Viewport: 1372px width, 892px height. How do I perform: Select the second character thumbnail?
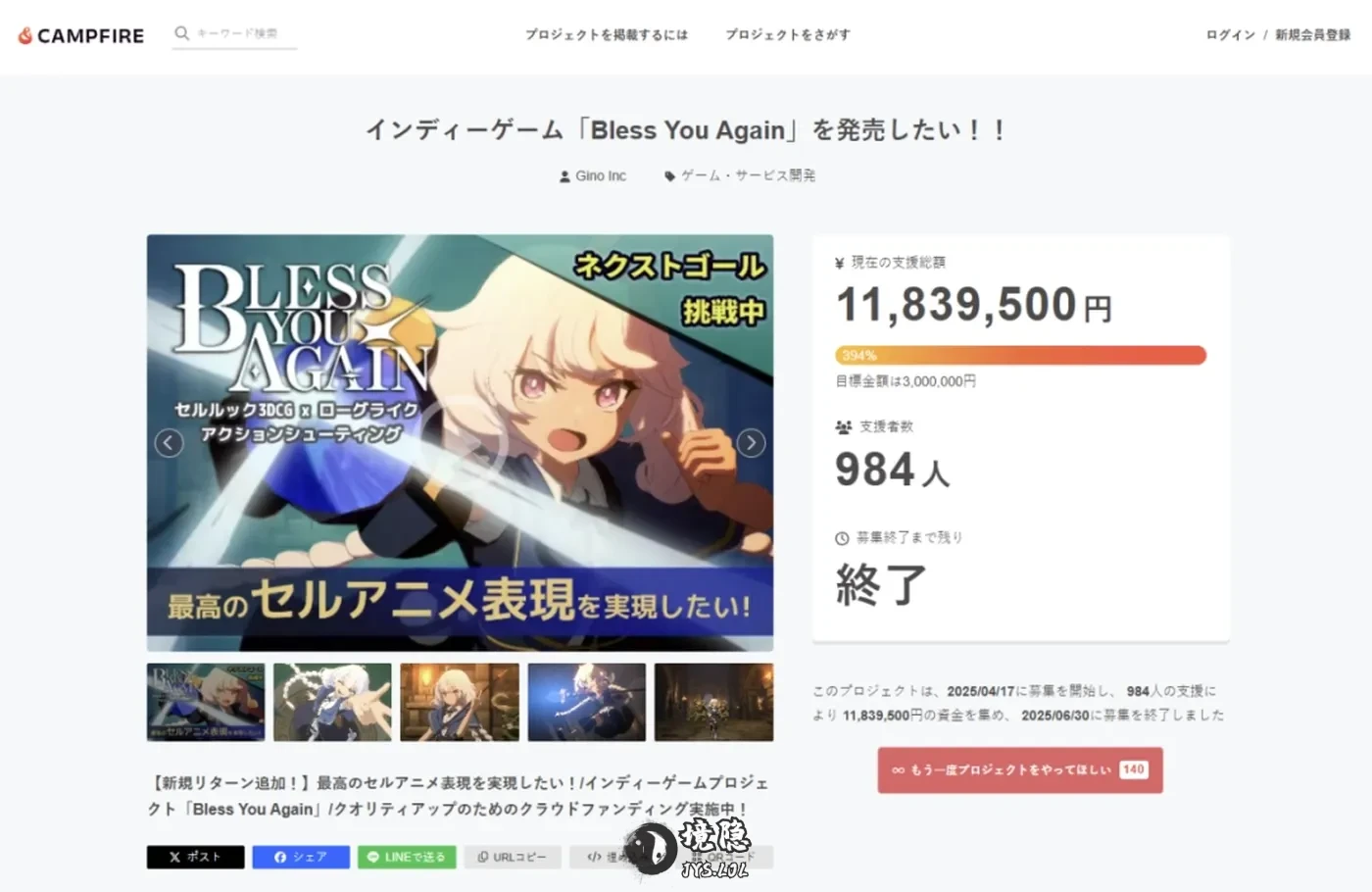click(x=332, y=702)
